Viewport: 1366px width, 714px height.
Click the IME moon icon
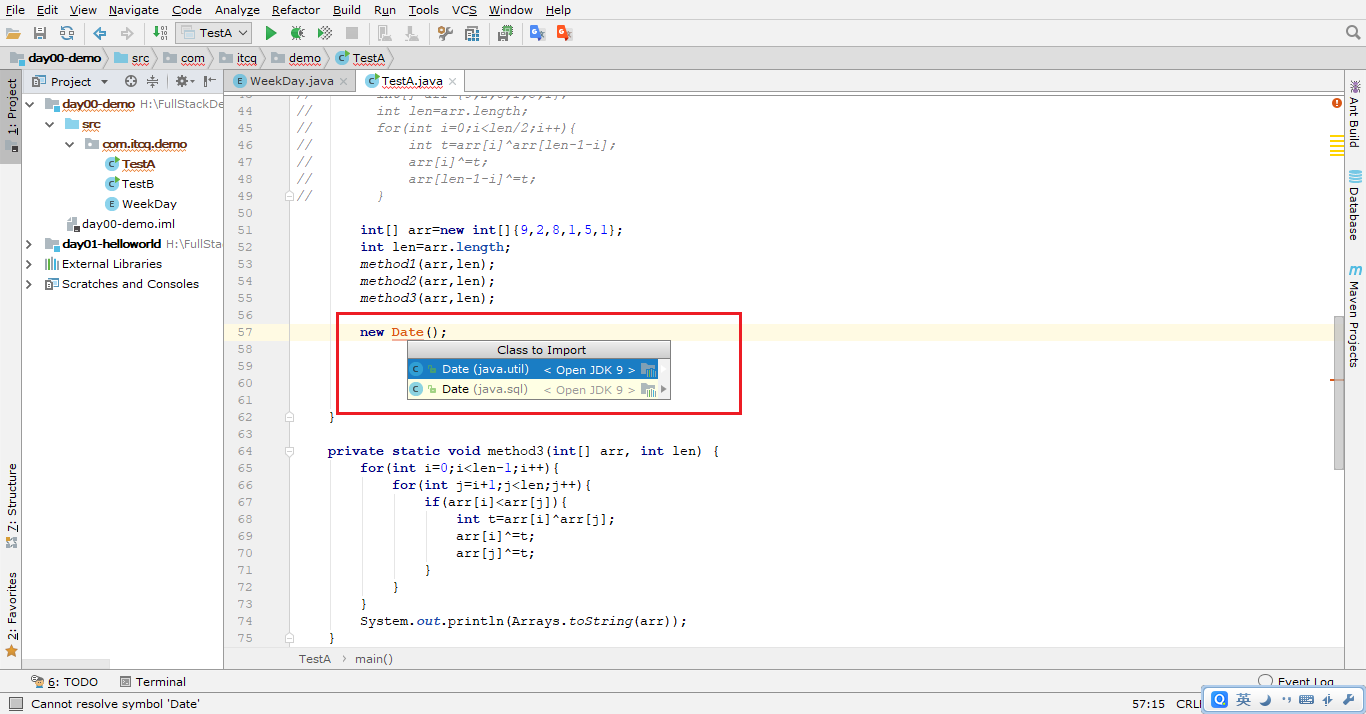click(1265, 701)
